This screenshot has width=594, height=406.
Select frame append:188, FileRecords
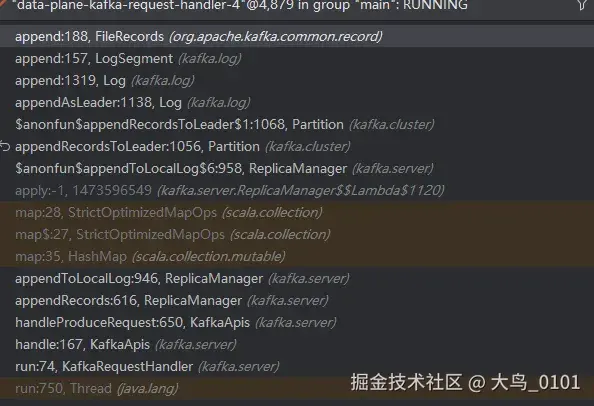(297, 36)
